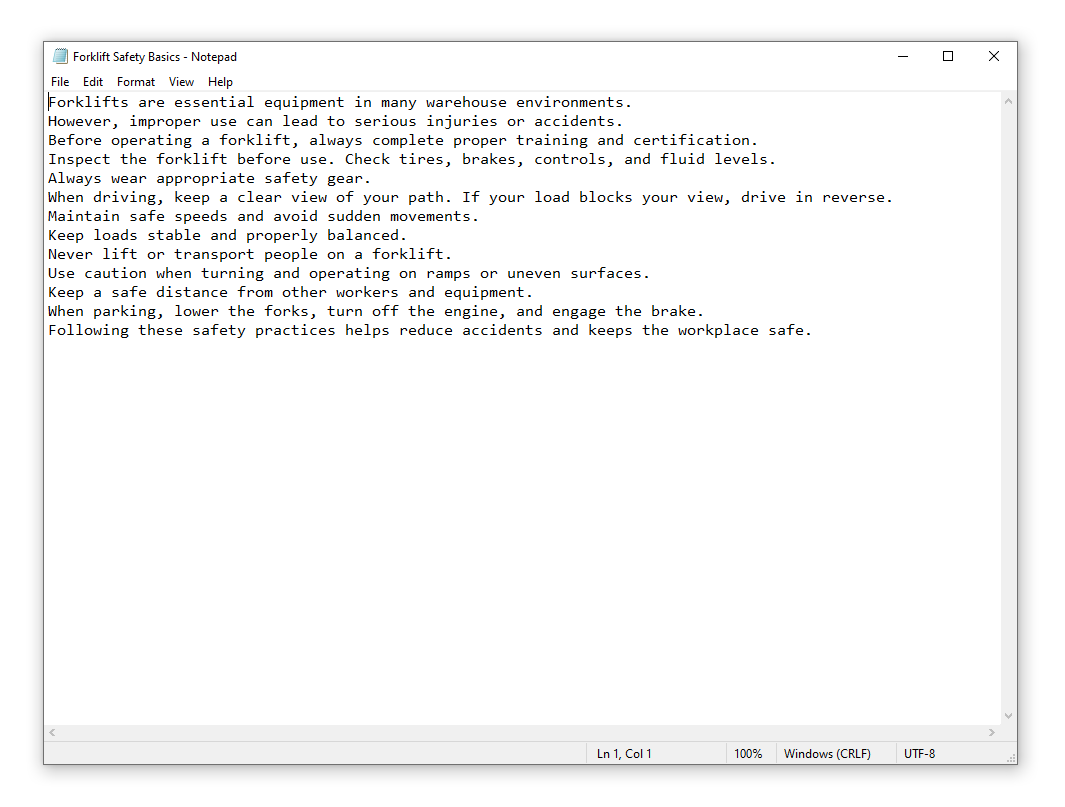This screenshot has height=807, width=1065.
Task: Click the word 'engine,' in the text
Action: 475,312
